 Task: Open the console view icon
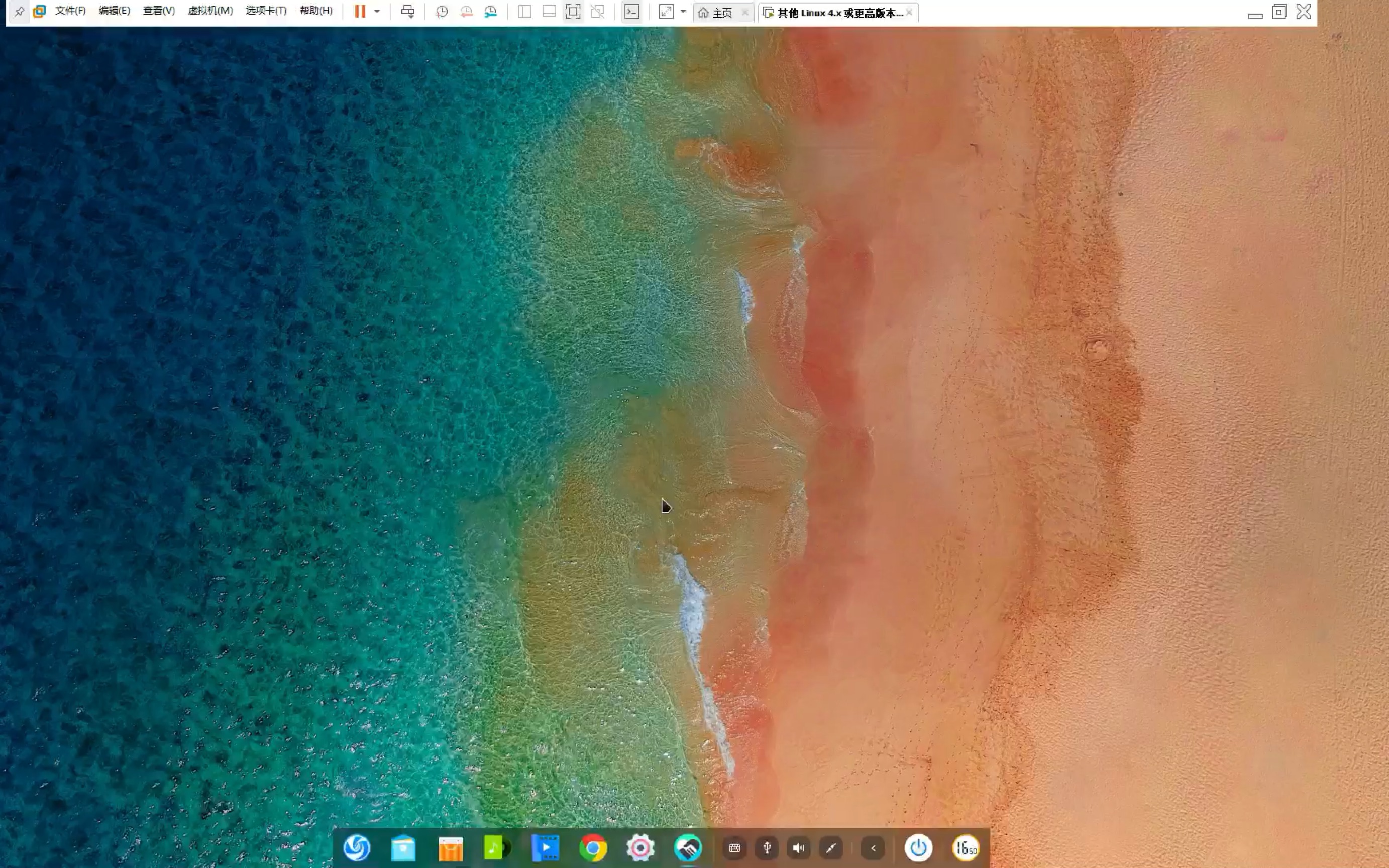click(x=631, y=12)
